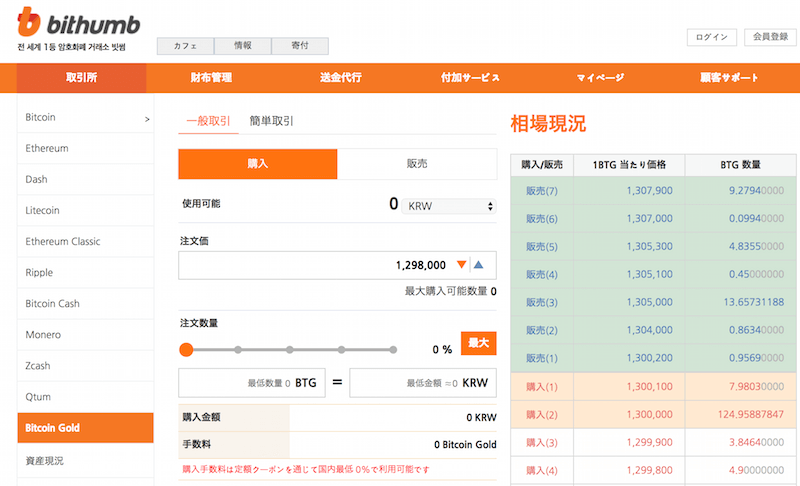This screenshot has height=486, width=800.
Task: Decrease order price with orange down arrow
Action: pos(461,265)
